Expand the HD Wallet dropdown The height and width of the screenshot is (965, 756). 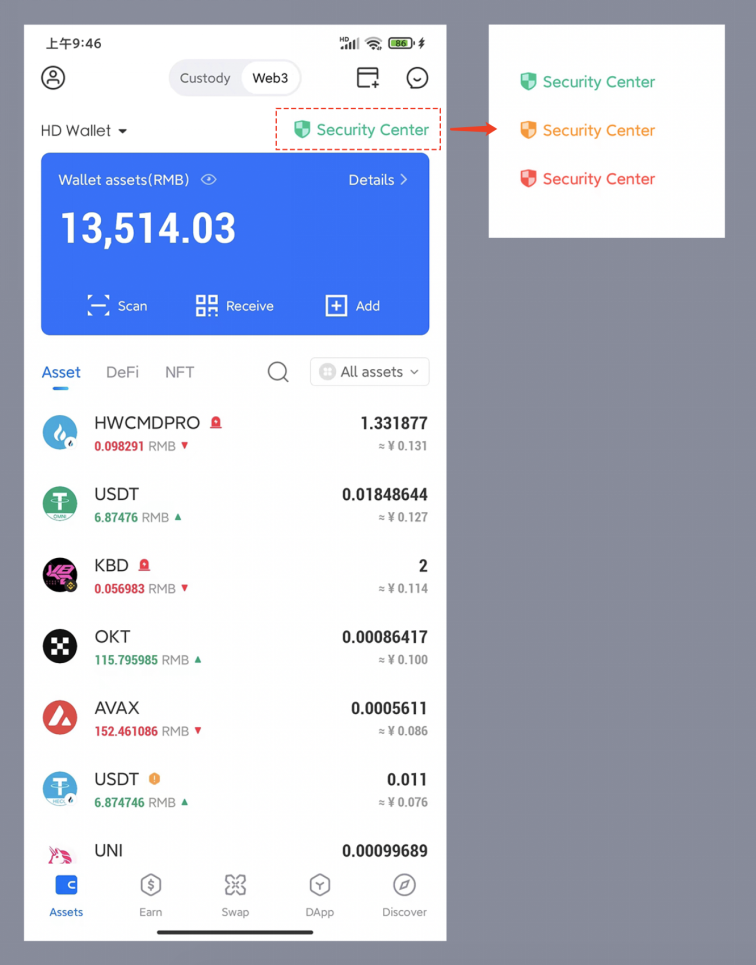pyautogui.click(x=84, y=130)
